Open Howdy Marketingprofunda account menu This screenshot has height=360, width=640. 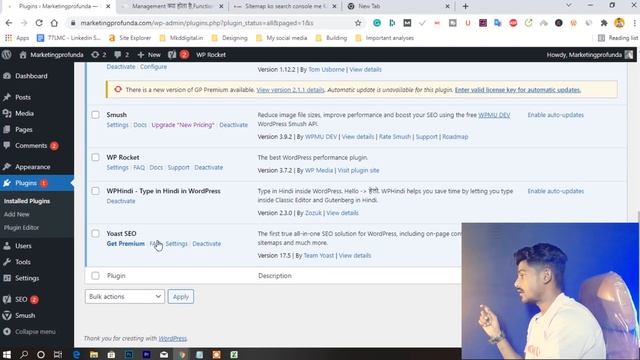pos(589,55)
